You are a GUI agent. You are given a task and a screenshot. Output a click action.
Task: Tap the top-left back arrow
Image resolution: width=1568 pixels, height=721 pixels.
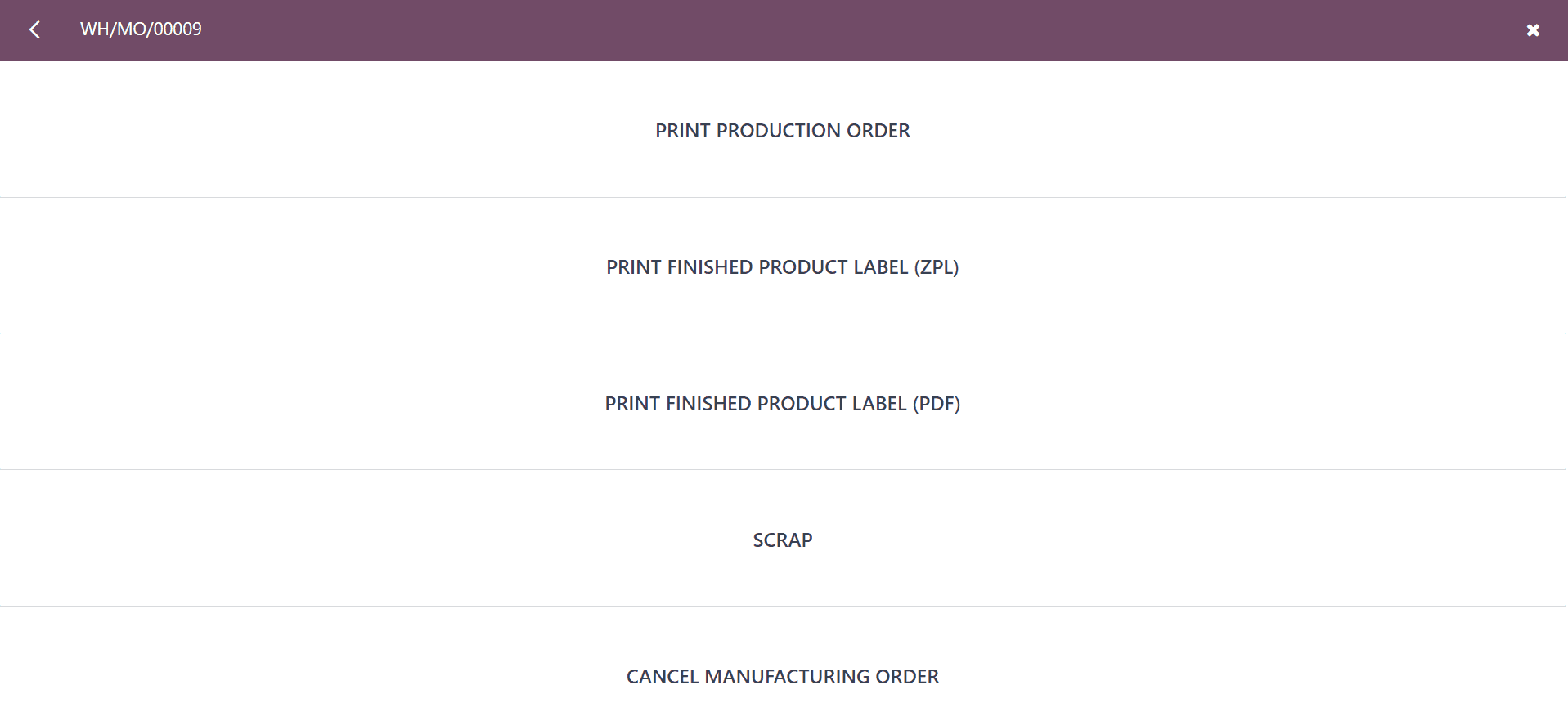pyautogui.click(x=34, y=30)
